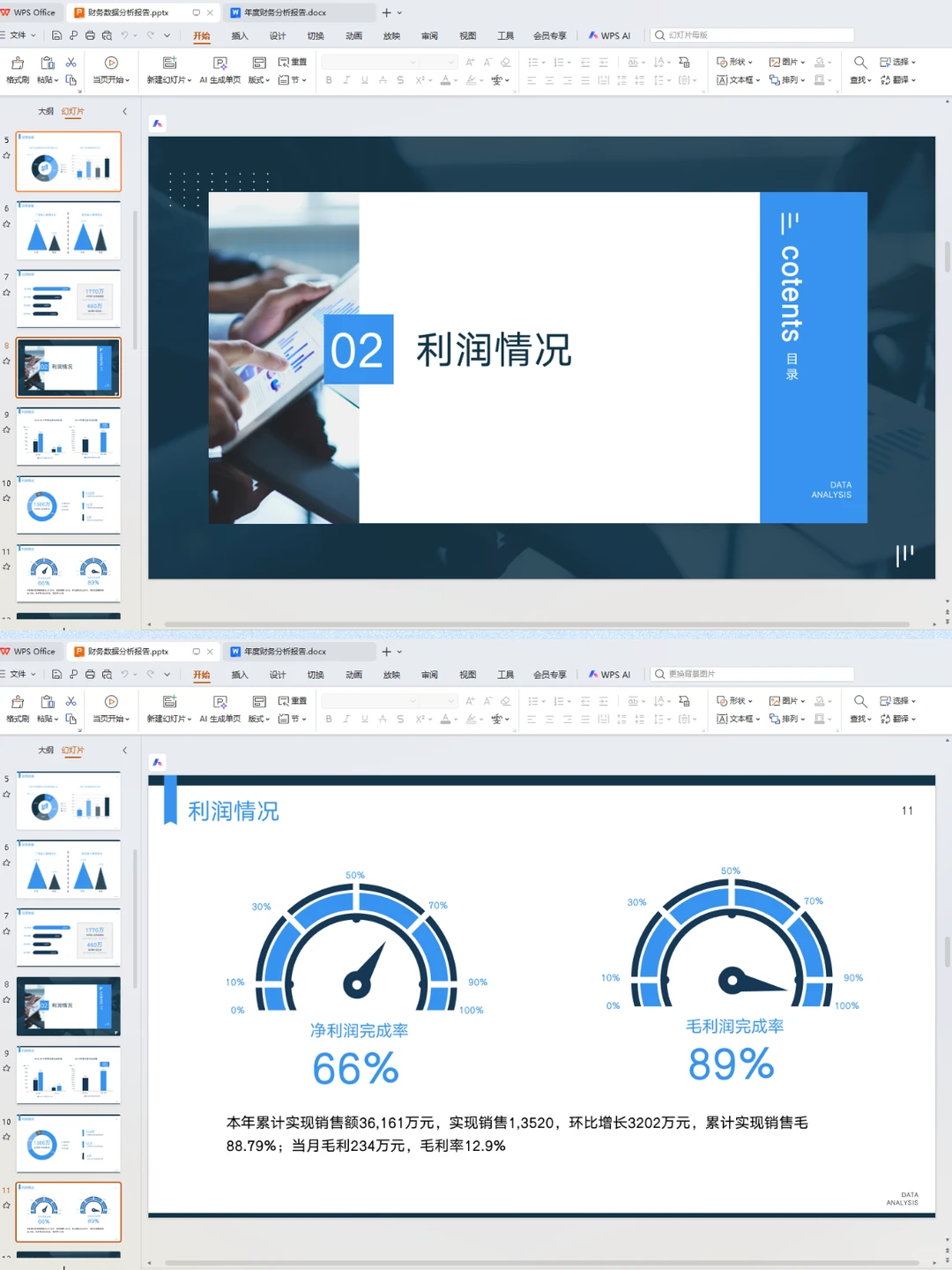Image resolution: width=952 pixels, height=1270 pixels.
Task: Click the new tab plus button in top window
Action: click(x=386, y=12)
